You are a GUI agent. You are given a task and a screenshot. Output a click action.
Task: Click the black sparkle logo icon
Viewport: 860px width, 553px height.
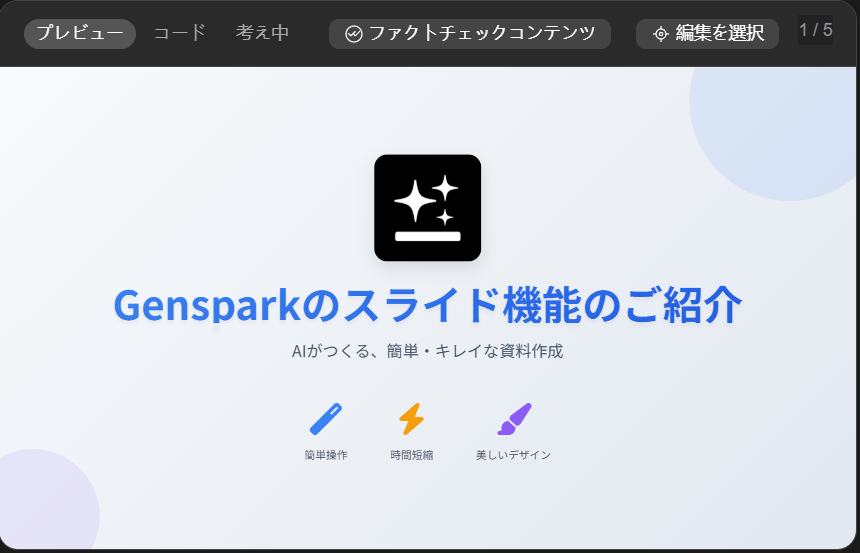tap(427, 208)
